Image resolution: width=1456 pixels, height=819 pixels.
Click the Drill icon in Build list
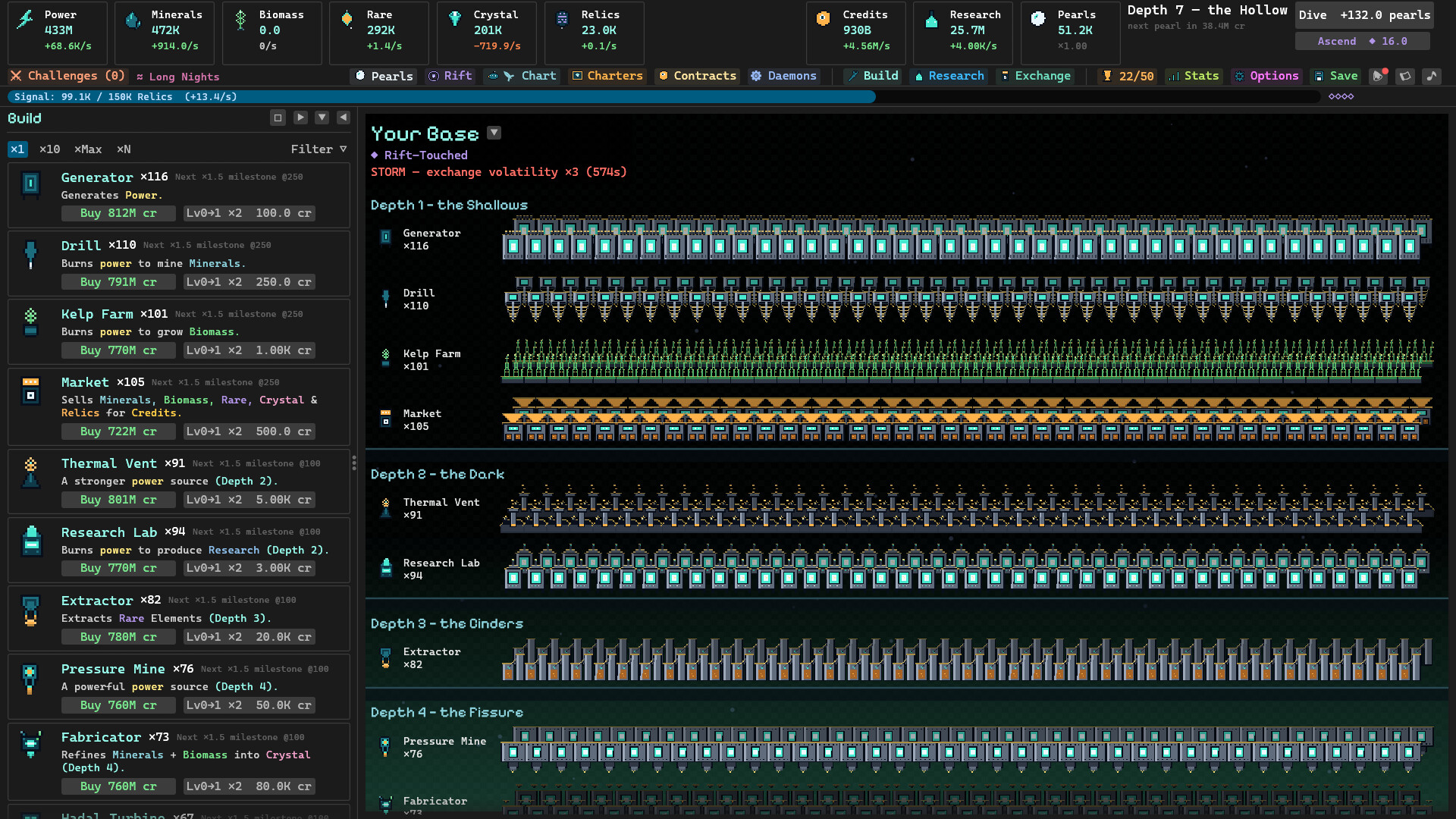click(x=31, y=254)
